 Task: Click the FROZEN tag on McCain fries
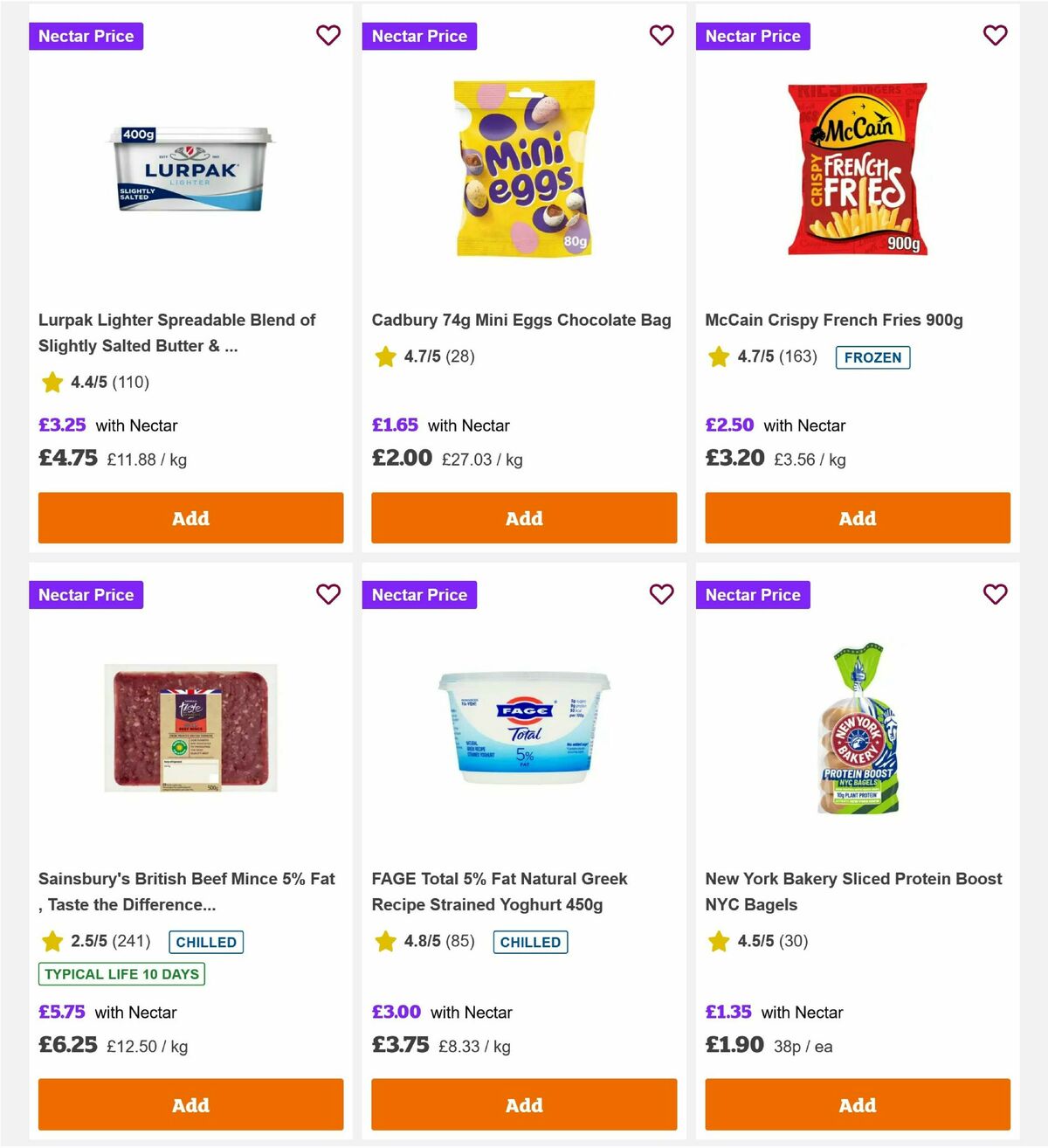coord(873,357)
